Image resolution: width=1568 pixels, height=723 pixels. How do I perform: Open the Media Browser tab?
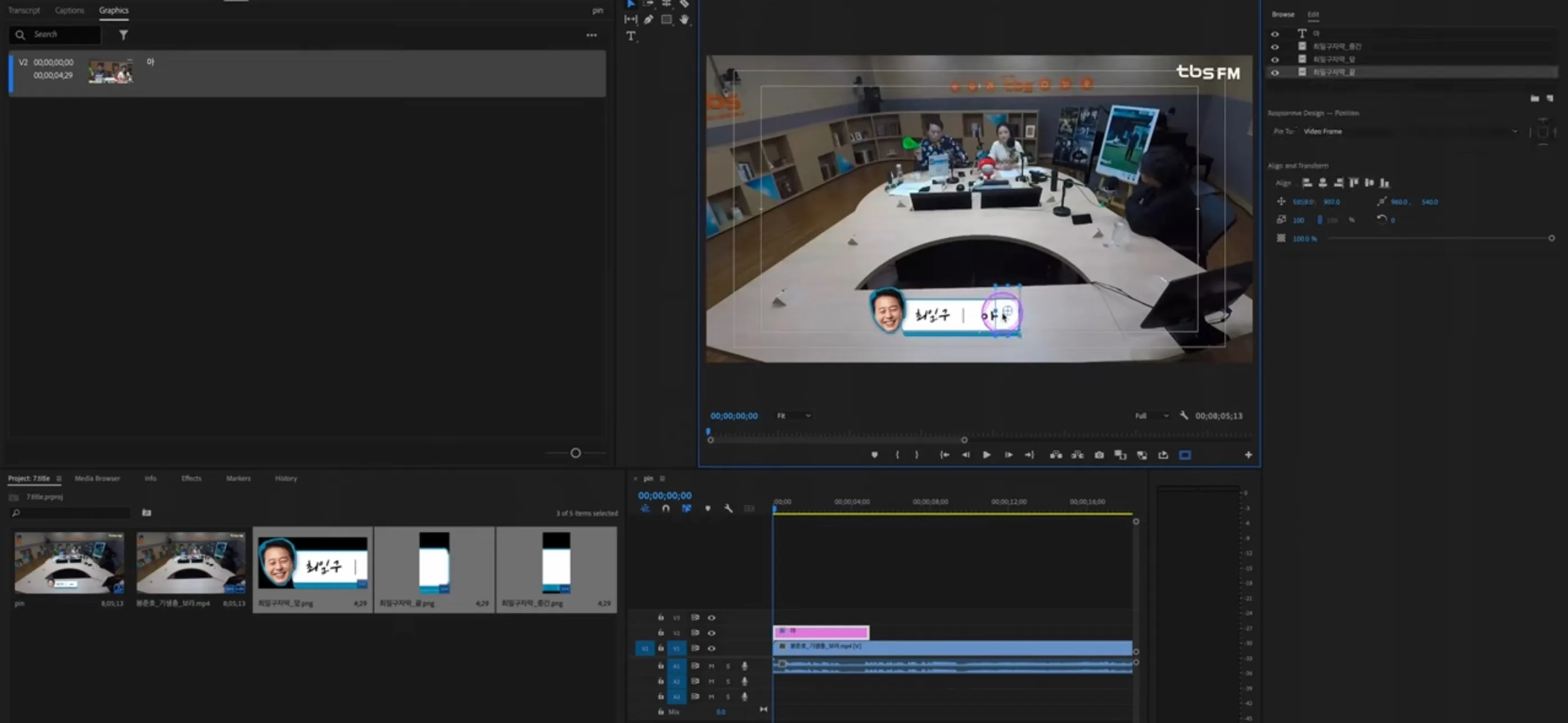coord(98,478)
